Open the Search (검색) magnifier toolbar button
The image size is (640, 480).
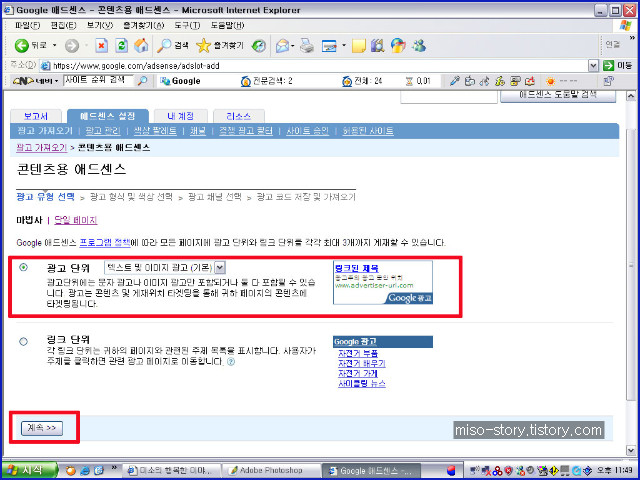point(173,45)
